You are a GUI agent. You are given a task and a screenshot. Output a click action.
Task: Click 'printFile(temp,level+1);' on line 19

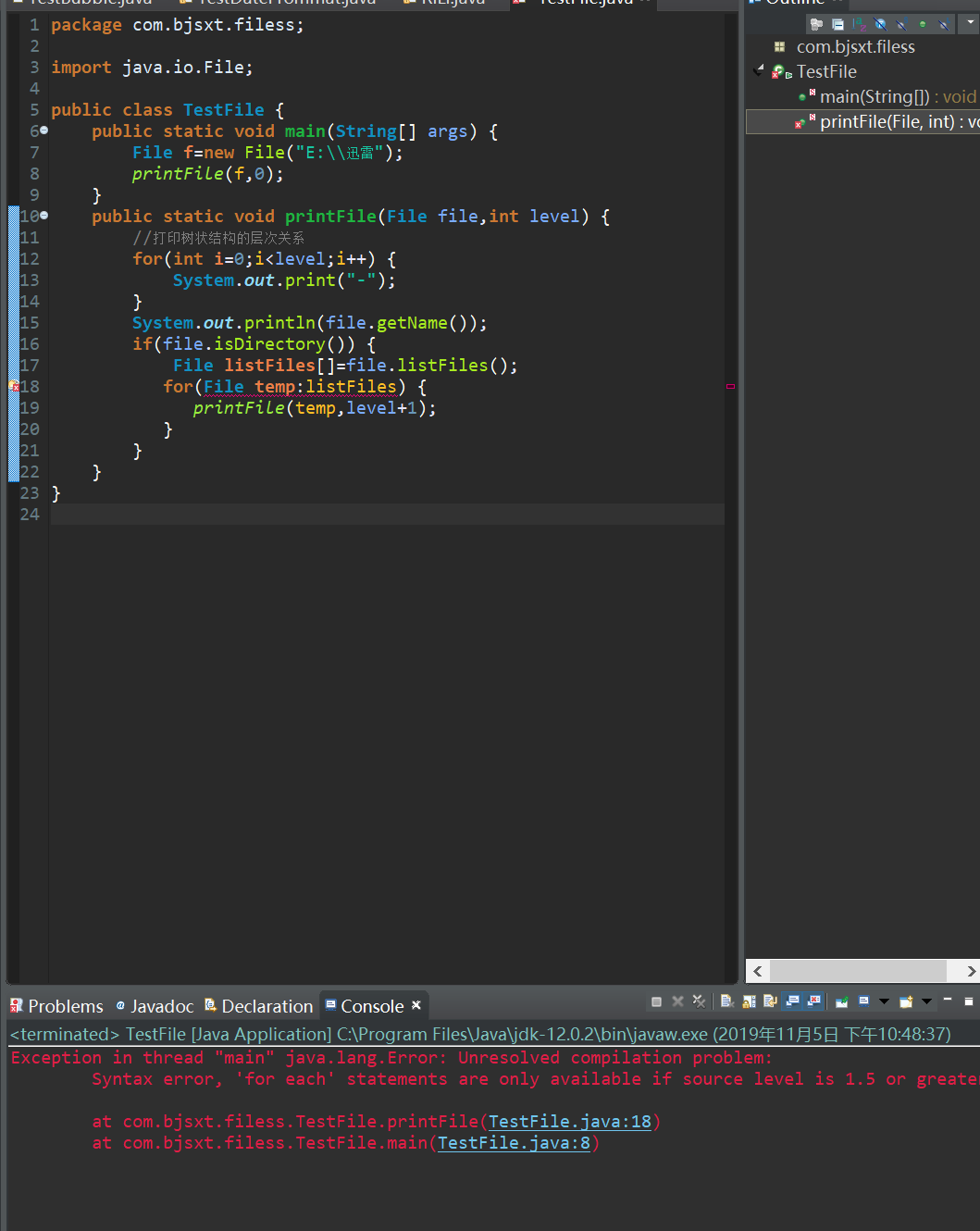coord(315,408)
